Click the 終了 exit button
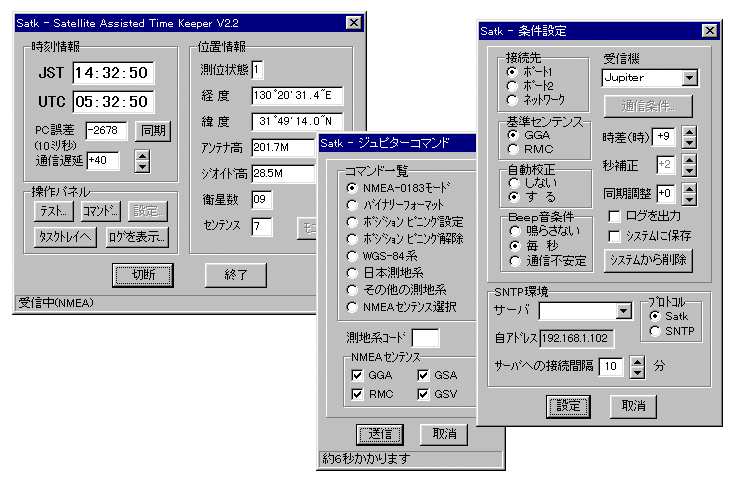 pos(235,275)
